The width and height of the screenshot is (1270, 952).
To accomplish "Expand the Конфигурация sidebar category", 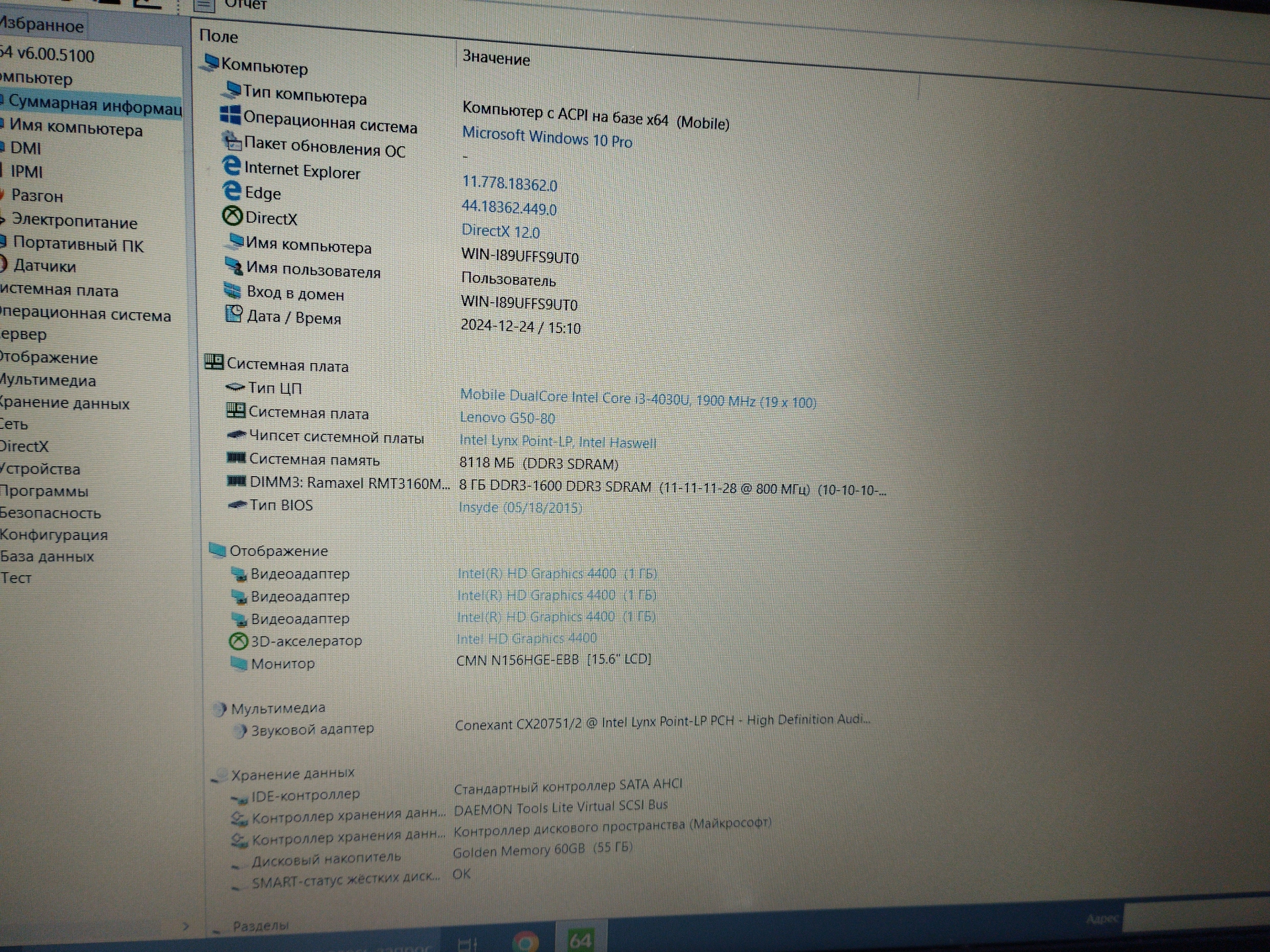I will tap(54, 535).
